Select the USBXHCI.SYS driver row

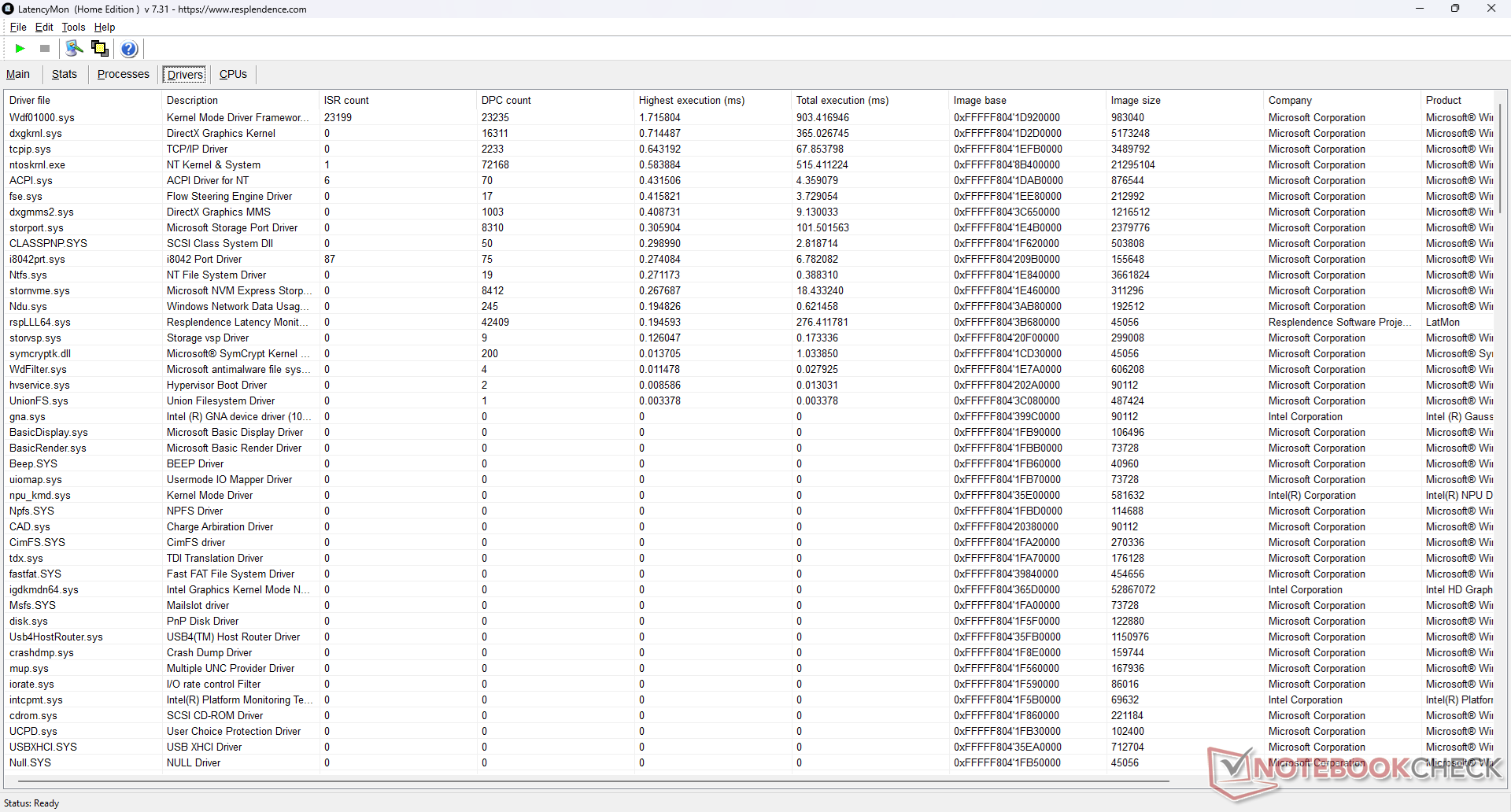[x=749, y=747]
